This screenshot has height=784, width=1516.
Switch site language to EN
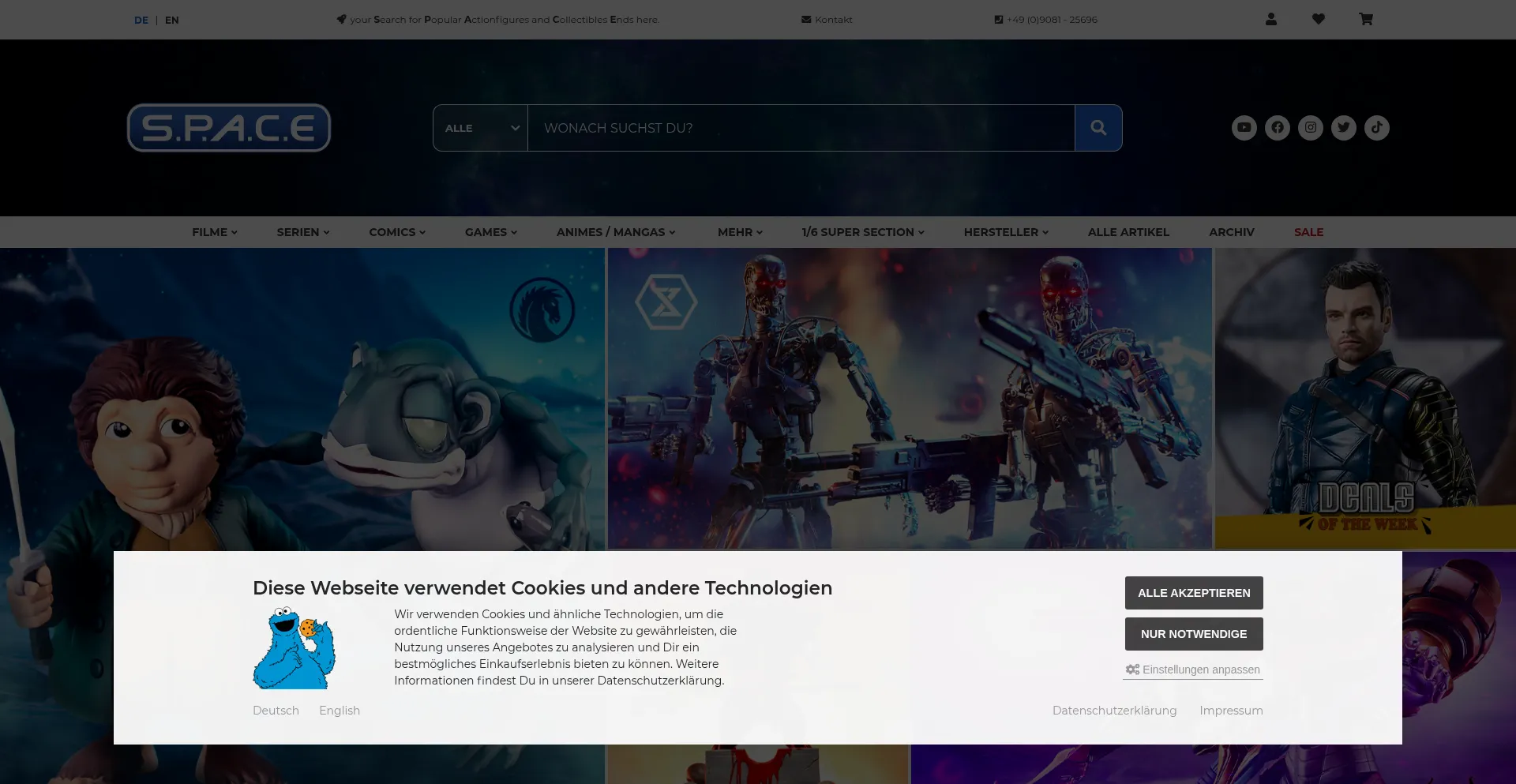pos(171,21)
